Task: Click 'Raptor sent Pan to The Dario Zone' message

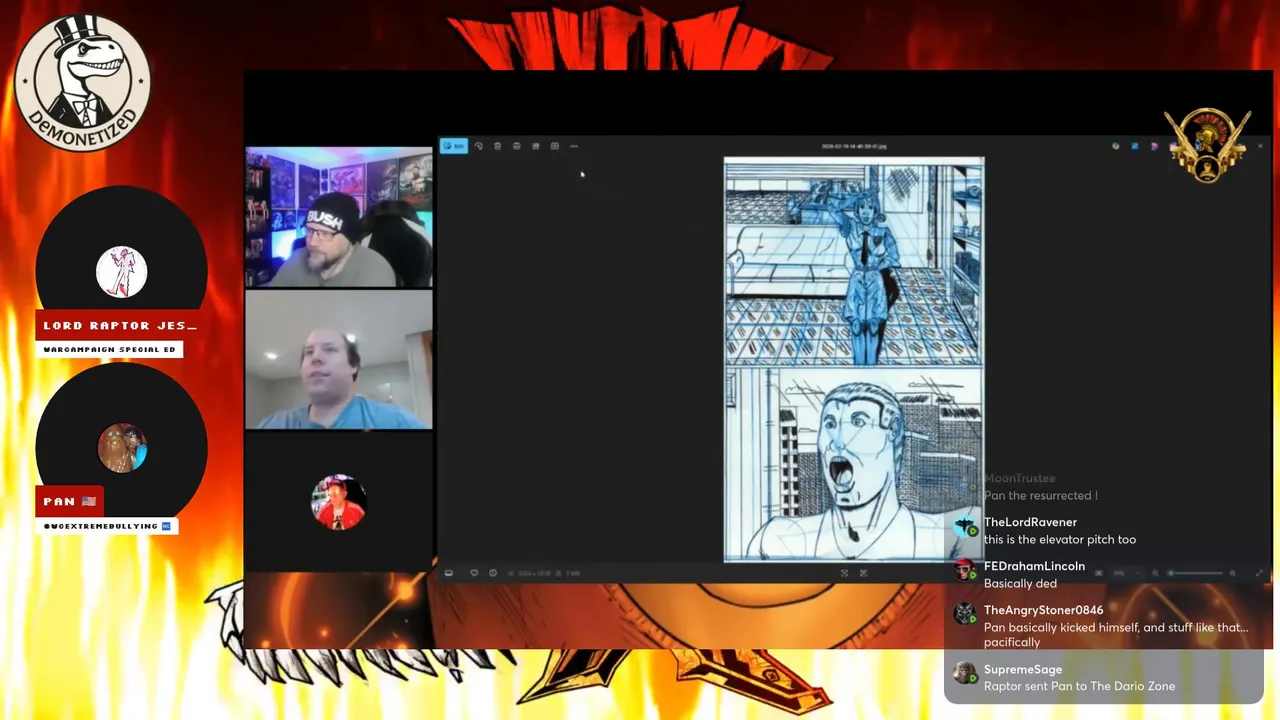Action: tap(1079, 686)
